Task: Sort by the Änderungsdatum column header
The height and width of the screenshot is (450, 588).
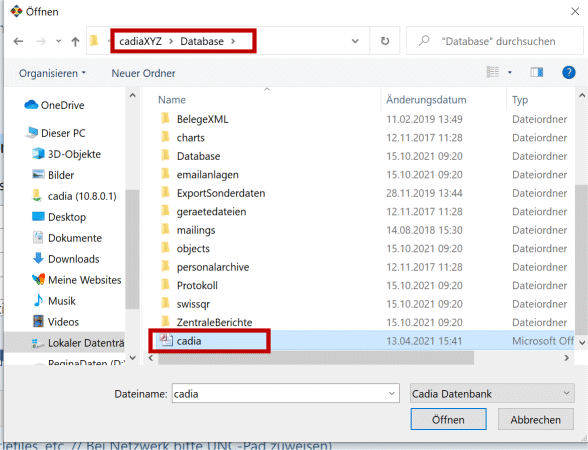Action: point(426,100)
